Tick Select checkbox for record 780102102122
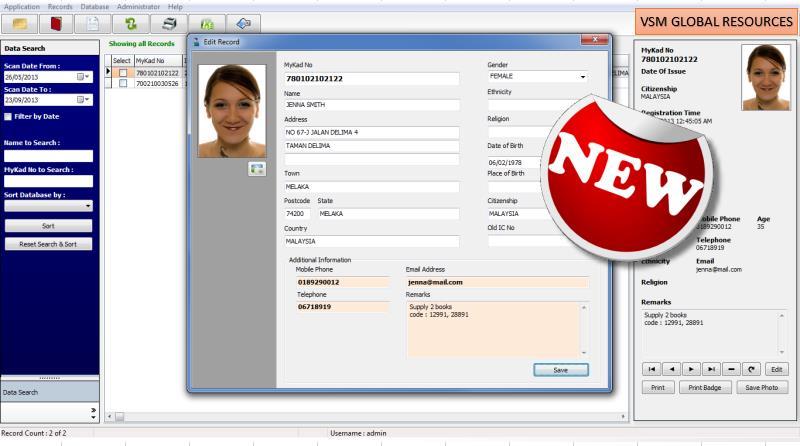Image resolution: width=800 pixels, height=446 pixels. [123, 73]
